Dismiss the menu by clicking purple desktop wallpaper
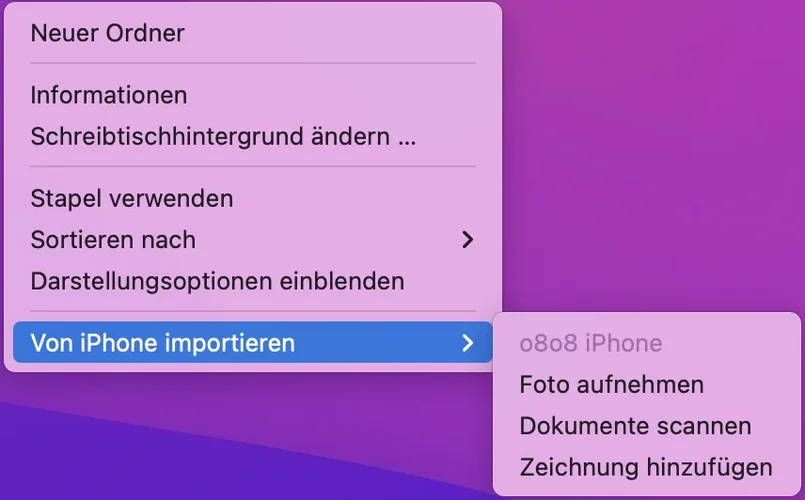This screenshot has height=500, width=805. 652,154
